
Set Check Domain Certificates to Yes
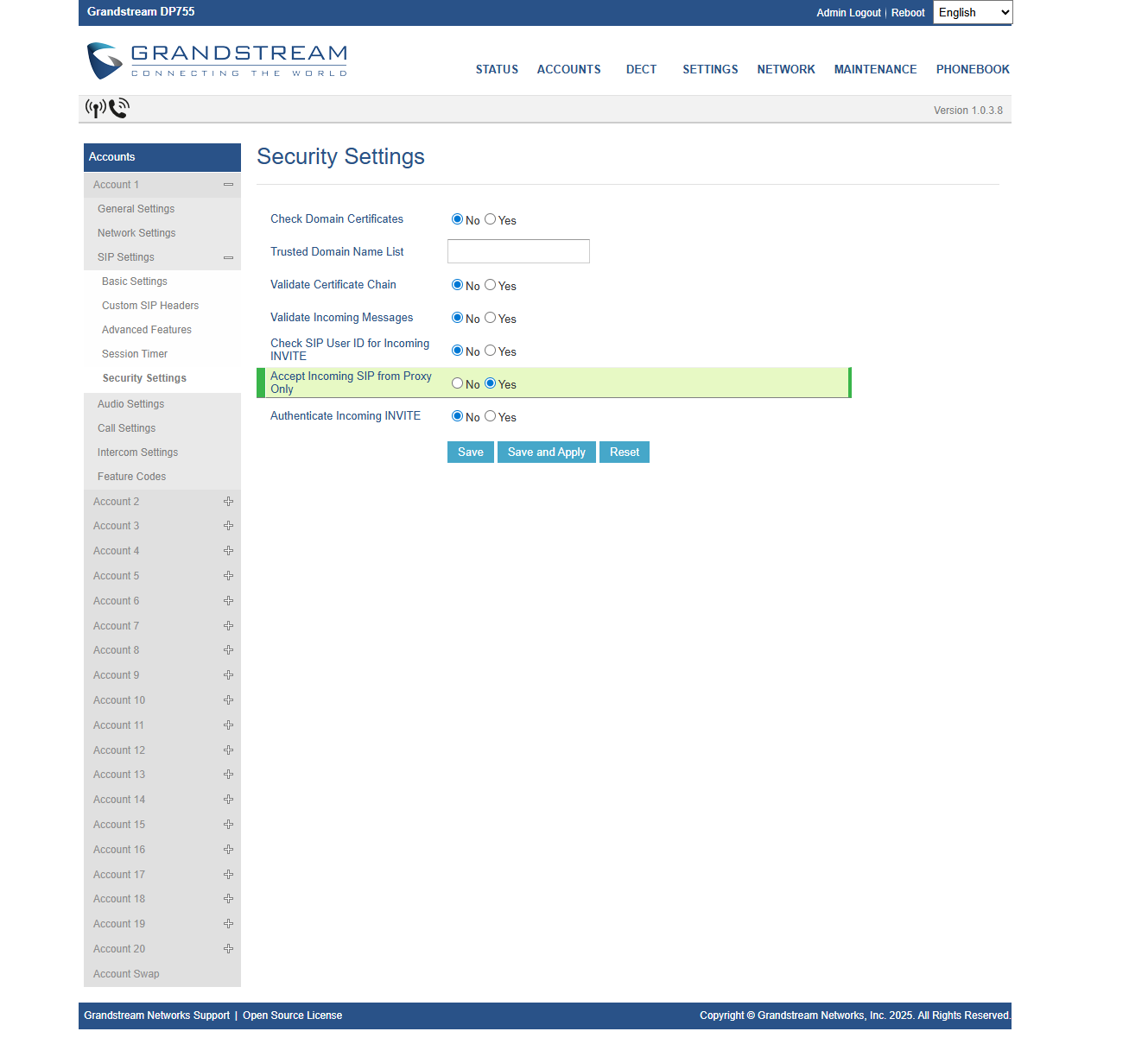click(x=490, y=219)
